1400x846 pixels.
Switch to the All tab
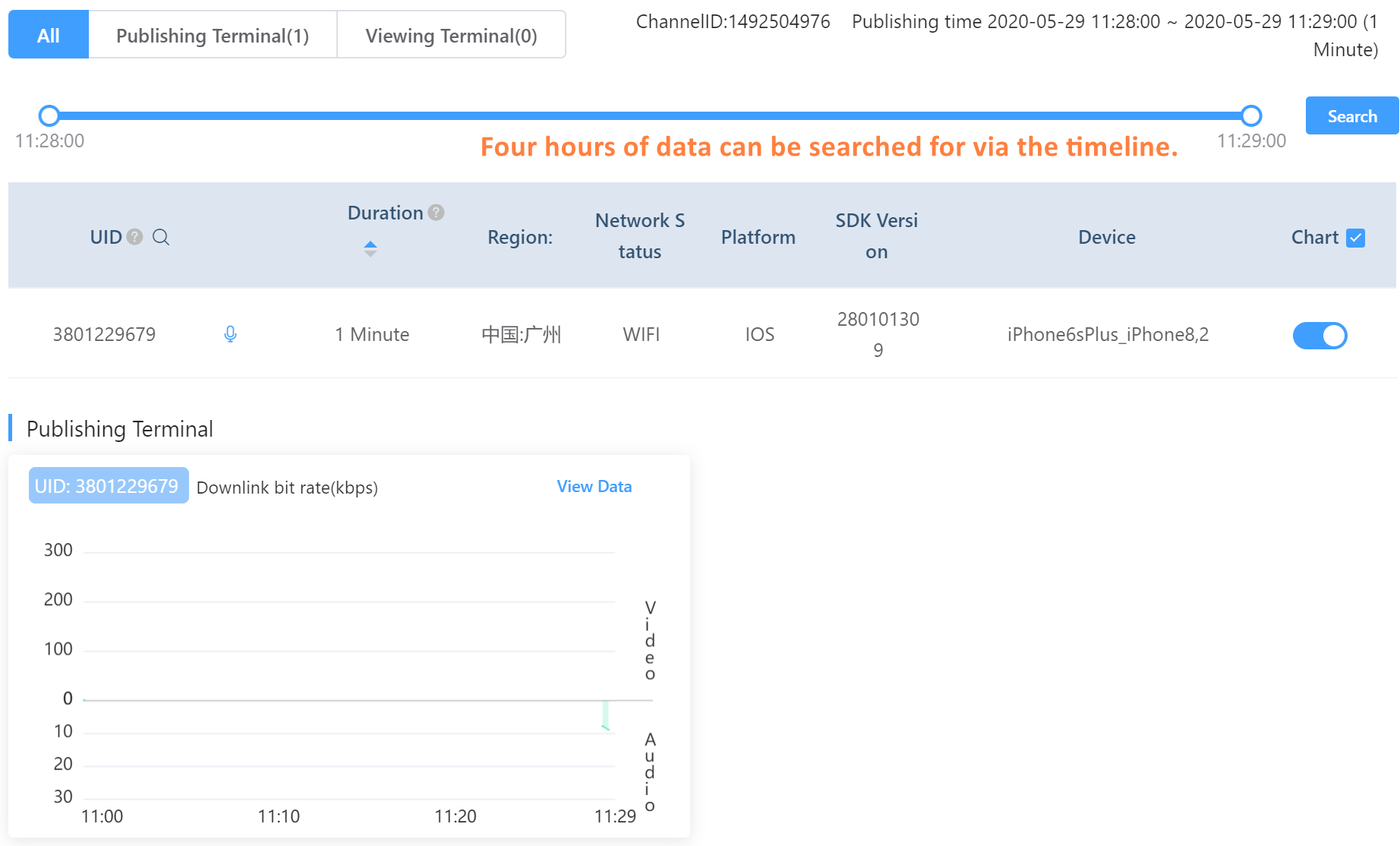(x=49, y=35)
